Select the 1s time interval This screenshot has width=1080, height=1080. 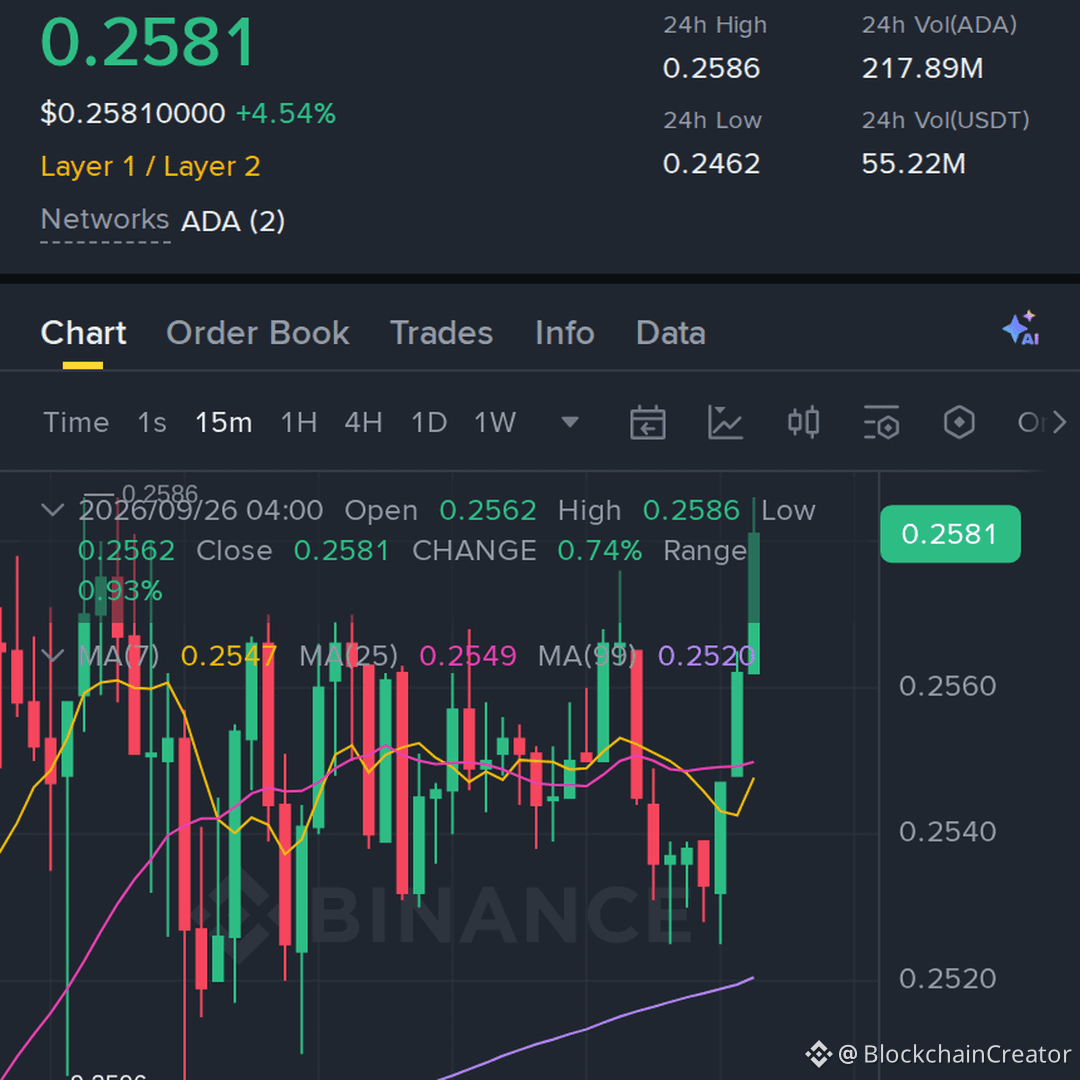[x=152, y=422]
